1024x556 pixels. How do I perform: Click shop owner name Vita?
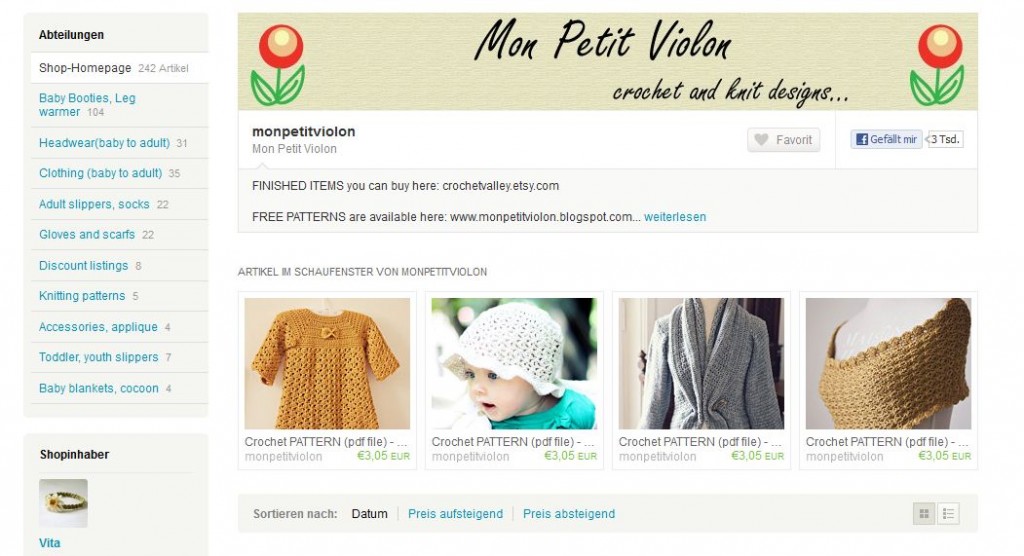[x=50, y=543]
